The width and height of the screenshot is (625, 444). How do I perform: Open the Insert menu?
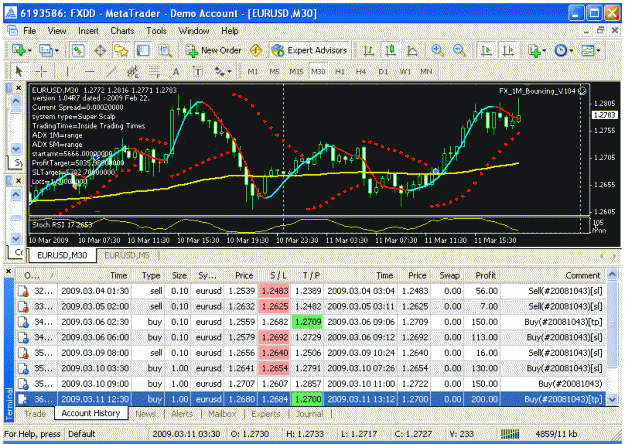click(88, 31)
